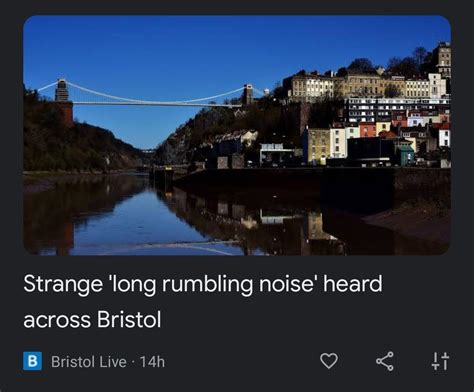Viewport: 474px width, 392px height.
Task: Click the word 'Strange' in the headline
Action: (x=63, y=284)
